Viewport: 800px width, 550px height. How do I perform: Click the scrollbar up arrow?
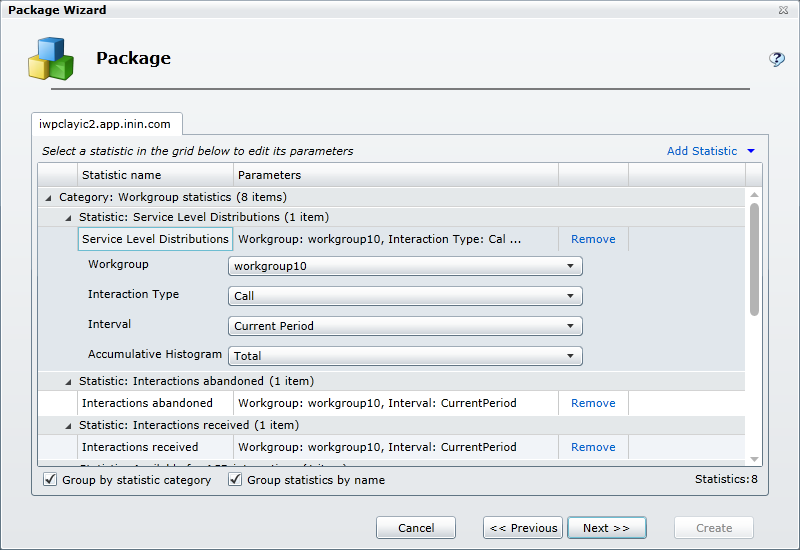click(754, 196)
